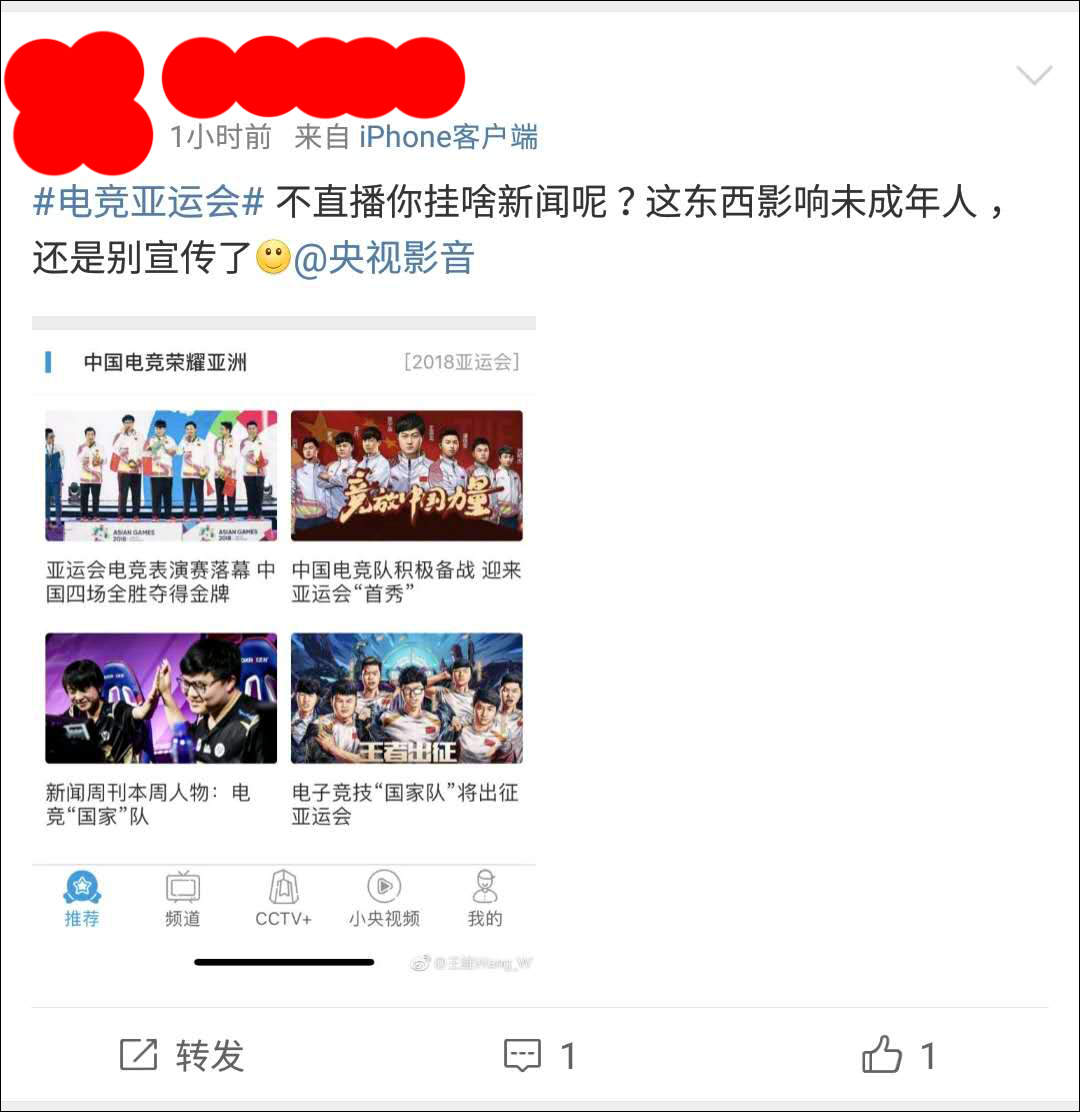Go to 我的 profile icon

[x=485, y=886]
